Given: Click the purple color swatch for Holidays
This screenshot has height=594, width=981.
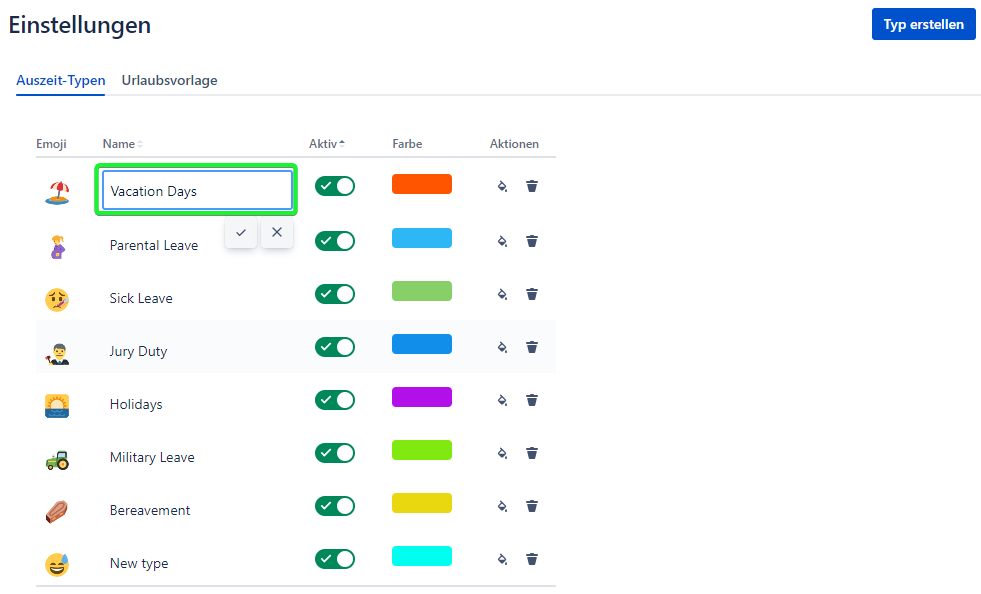Looking at the screenshot, I should (421, 397).
